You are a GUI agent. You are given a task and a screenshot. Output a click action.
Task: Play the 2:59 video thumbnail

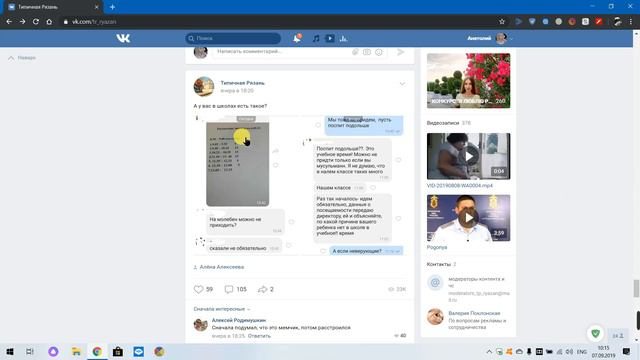[x=469, y=218]
